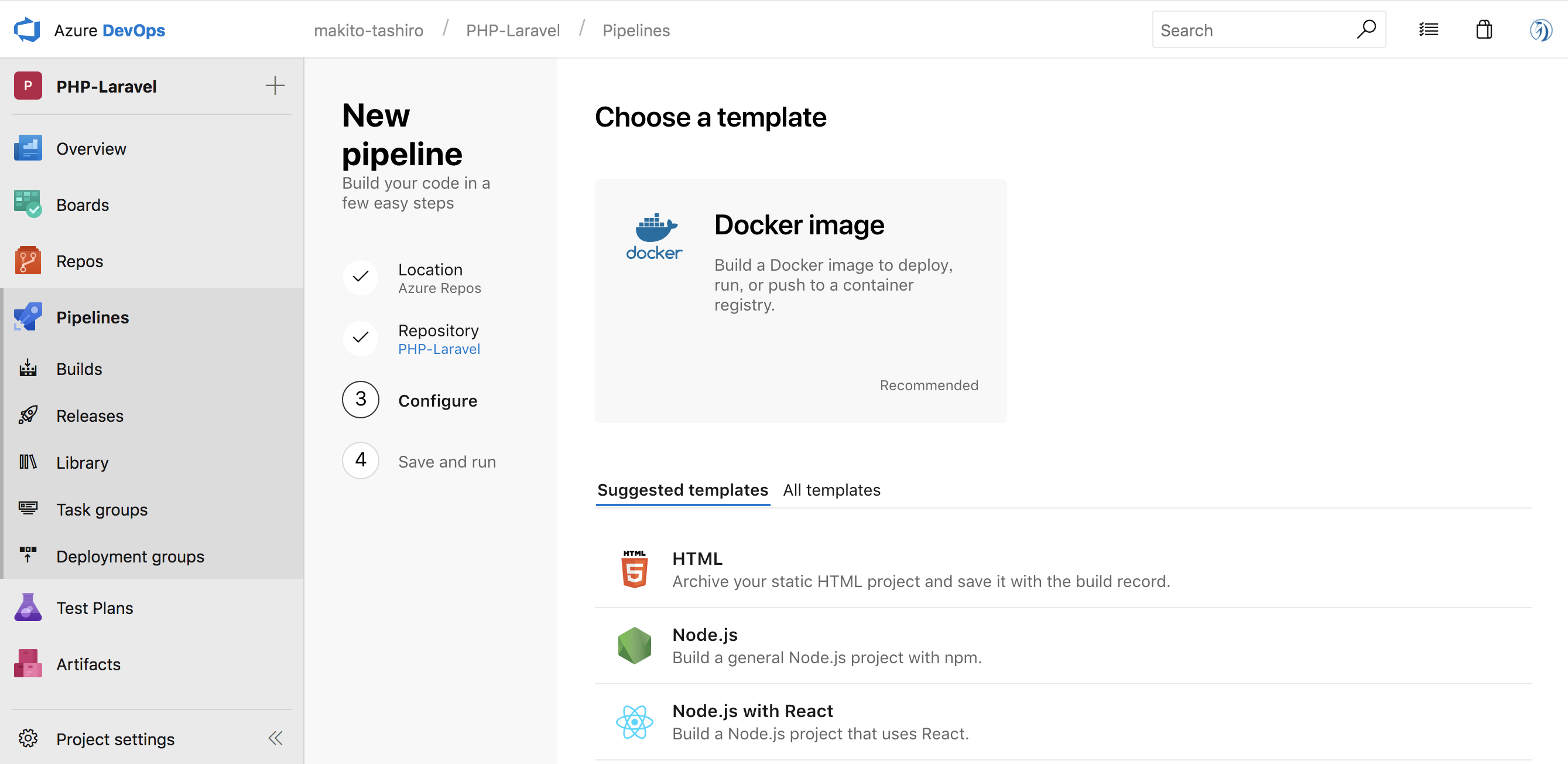Select the Pipelines rocket icon
The image size is (1568, 764).
[x=28, y=317]
